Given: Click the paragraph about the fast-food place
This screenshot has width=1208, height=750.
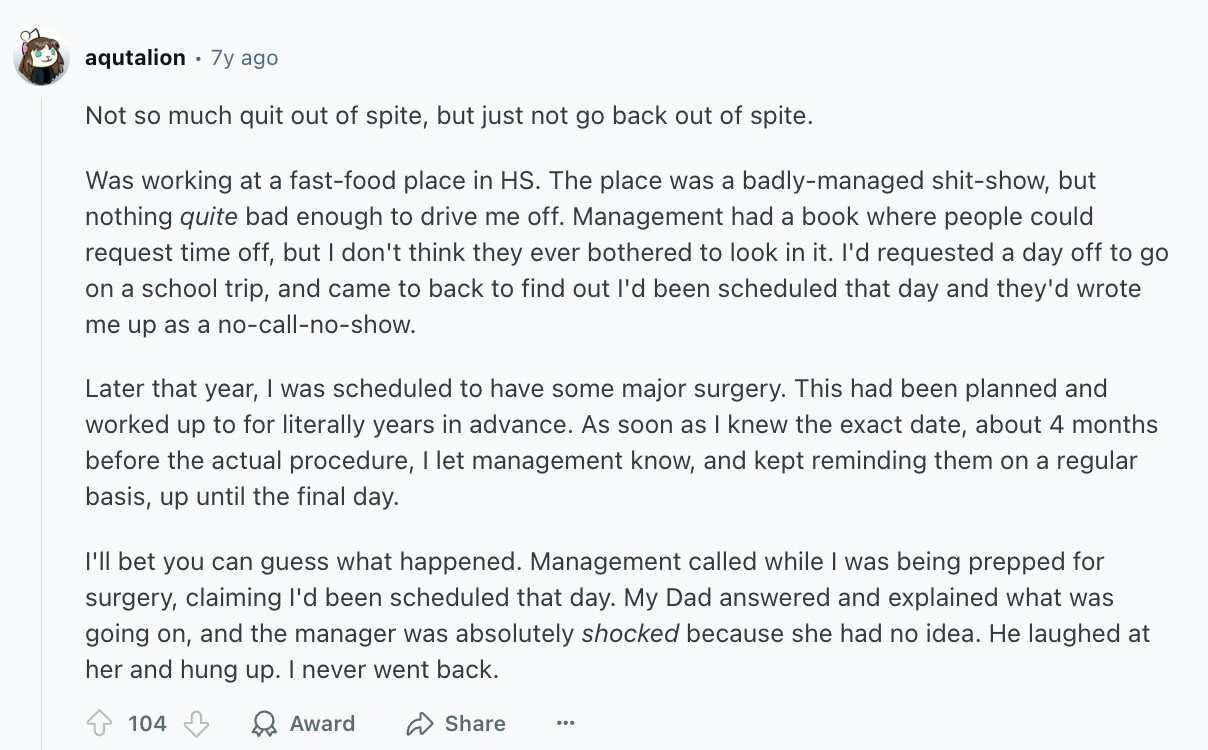Looking at the screenshot, I should 627,253.
